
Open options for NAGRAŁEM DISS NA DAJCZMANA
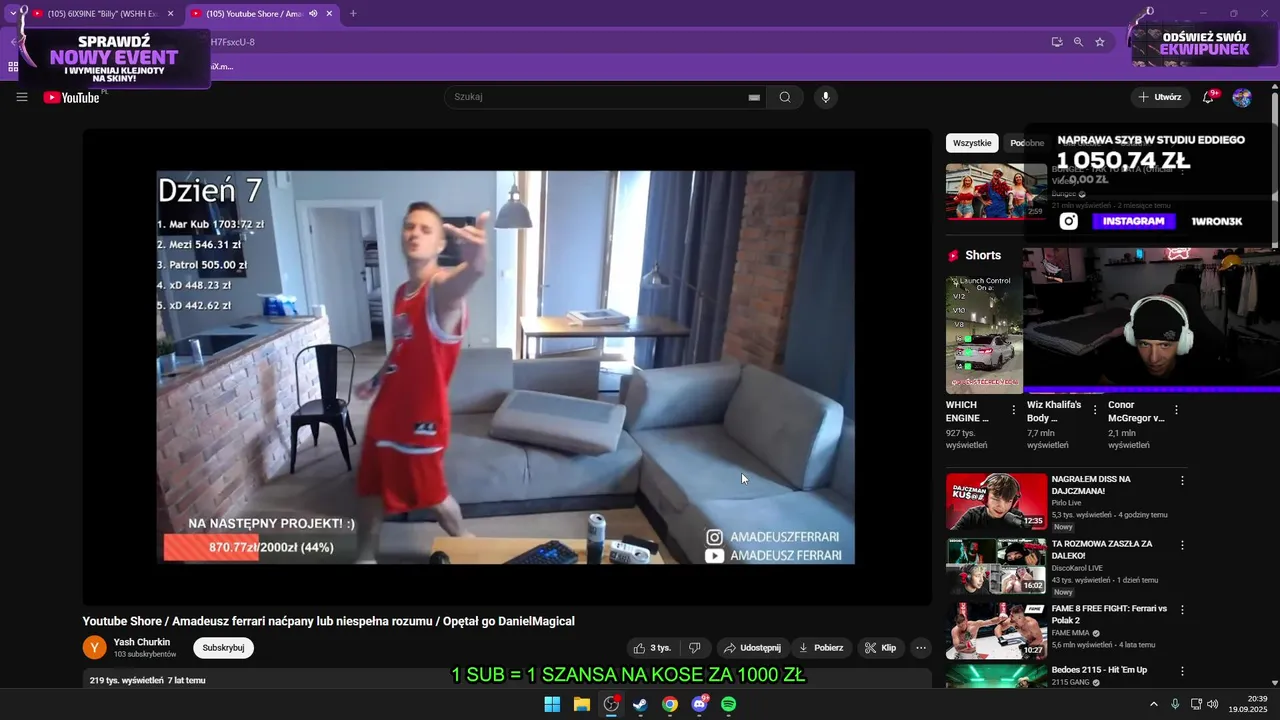pos(1182,481)
